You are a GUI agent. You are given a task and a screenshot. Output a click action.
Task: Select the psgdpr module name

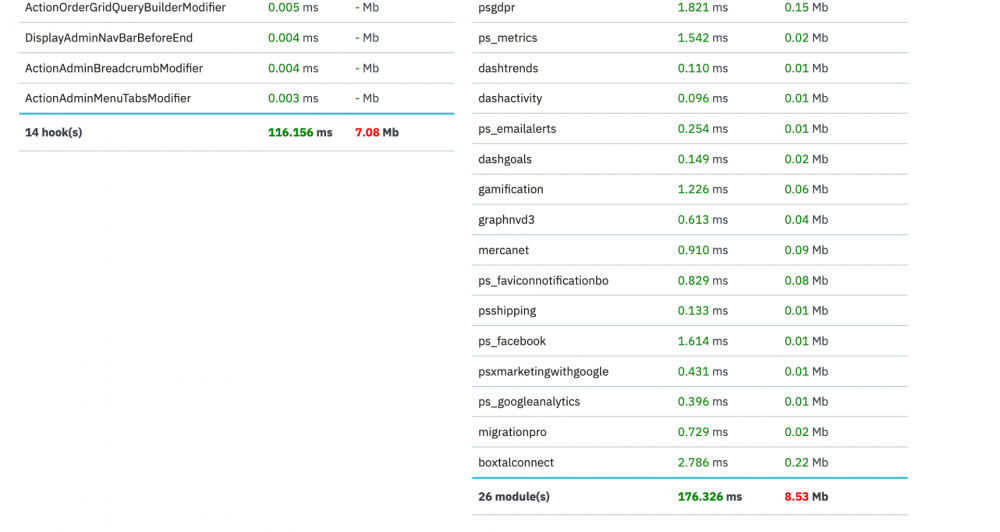(497, 8)
